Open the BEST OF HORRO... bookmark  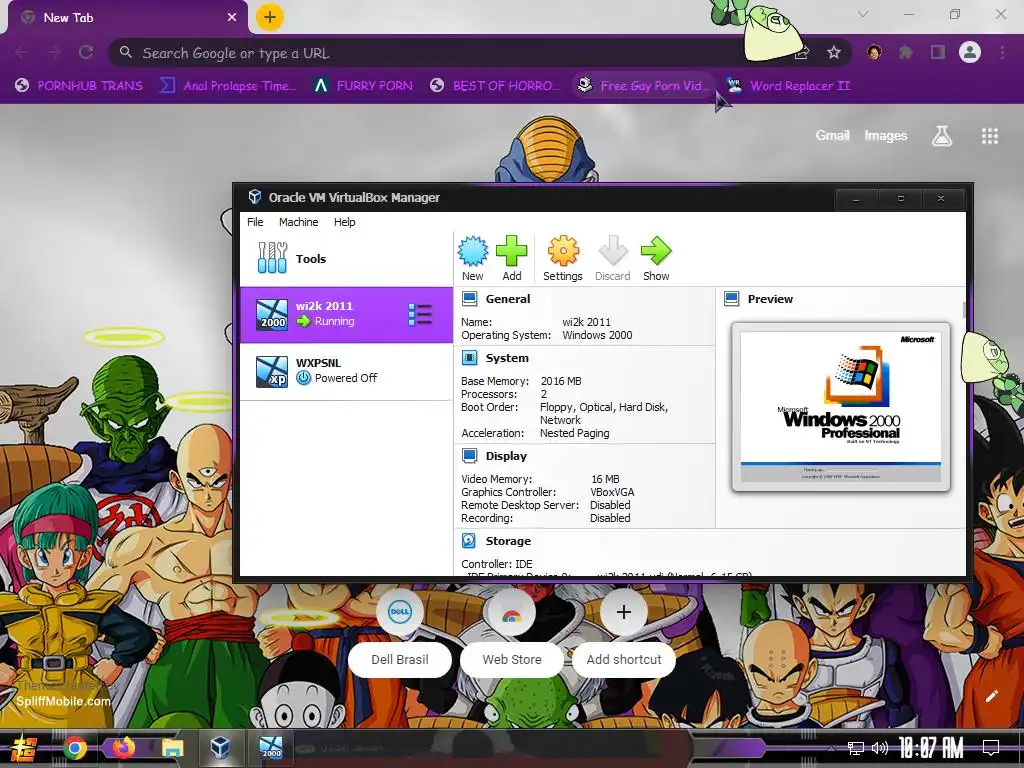tap(495, 86)
